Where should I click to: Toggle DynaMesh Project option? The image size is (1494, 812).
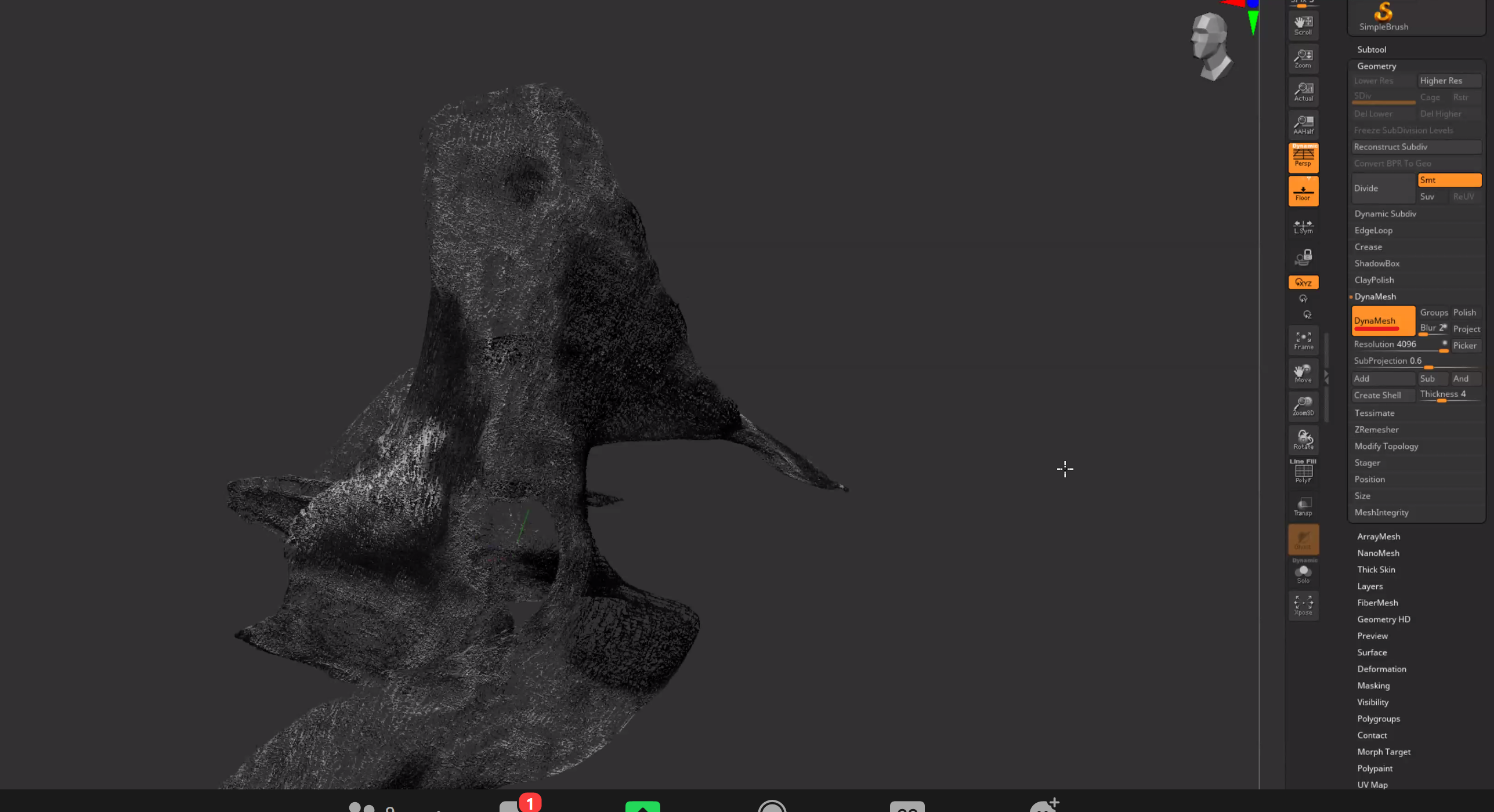pyautogui.click(x=1466, y=329)
